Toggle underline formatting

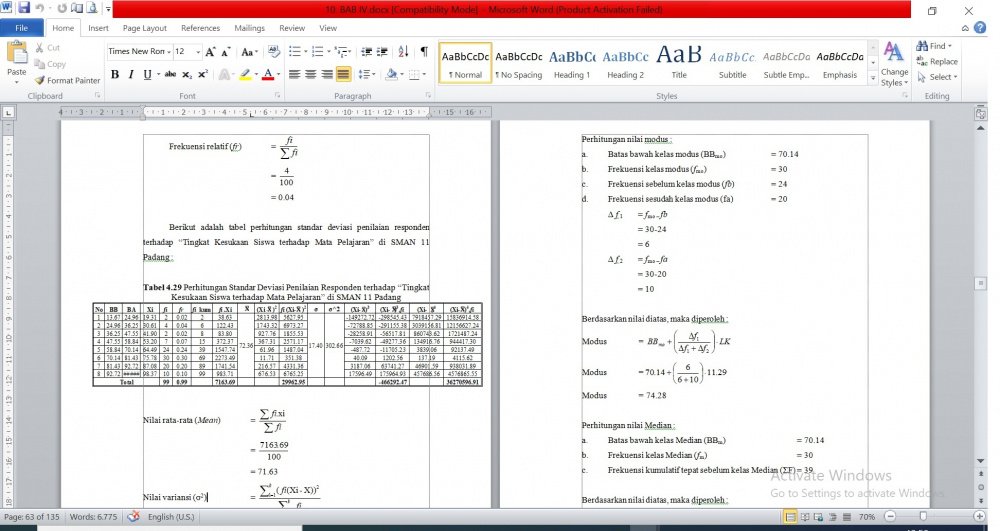tap(147, 75)
